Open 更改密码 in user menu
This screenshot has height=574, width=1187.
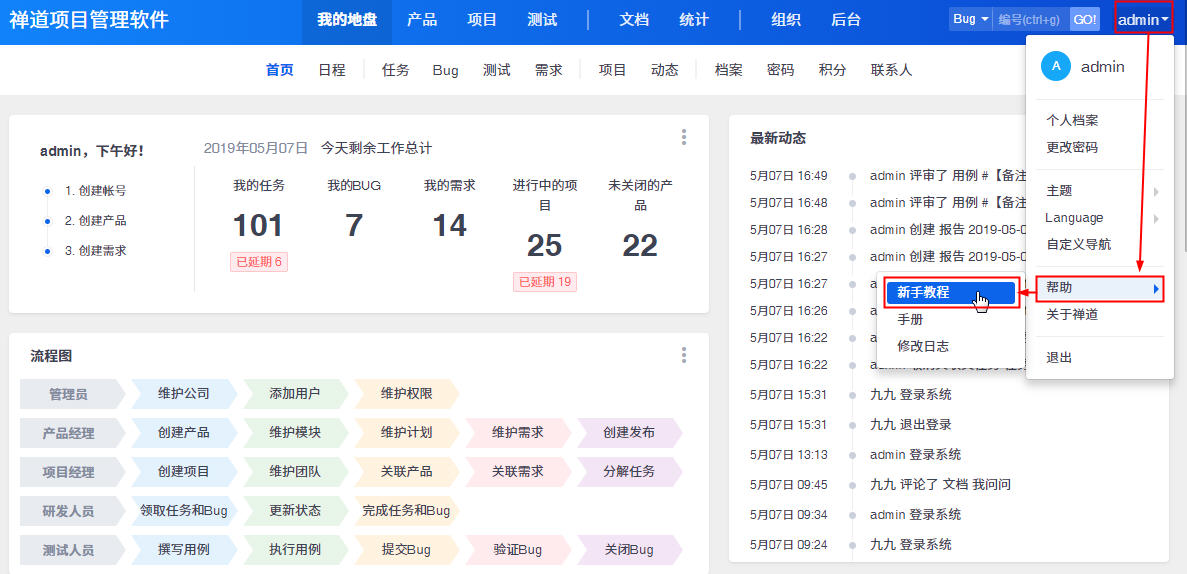tap(1072, 147)
